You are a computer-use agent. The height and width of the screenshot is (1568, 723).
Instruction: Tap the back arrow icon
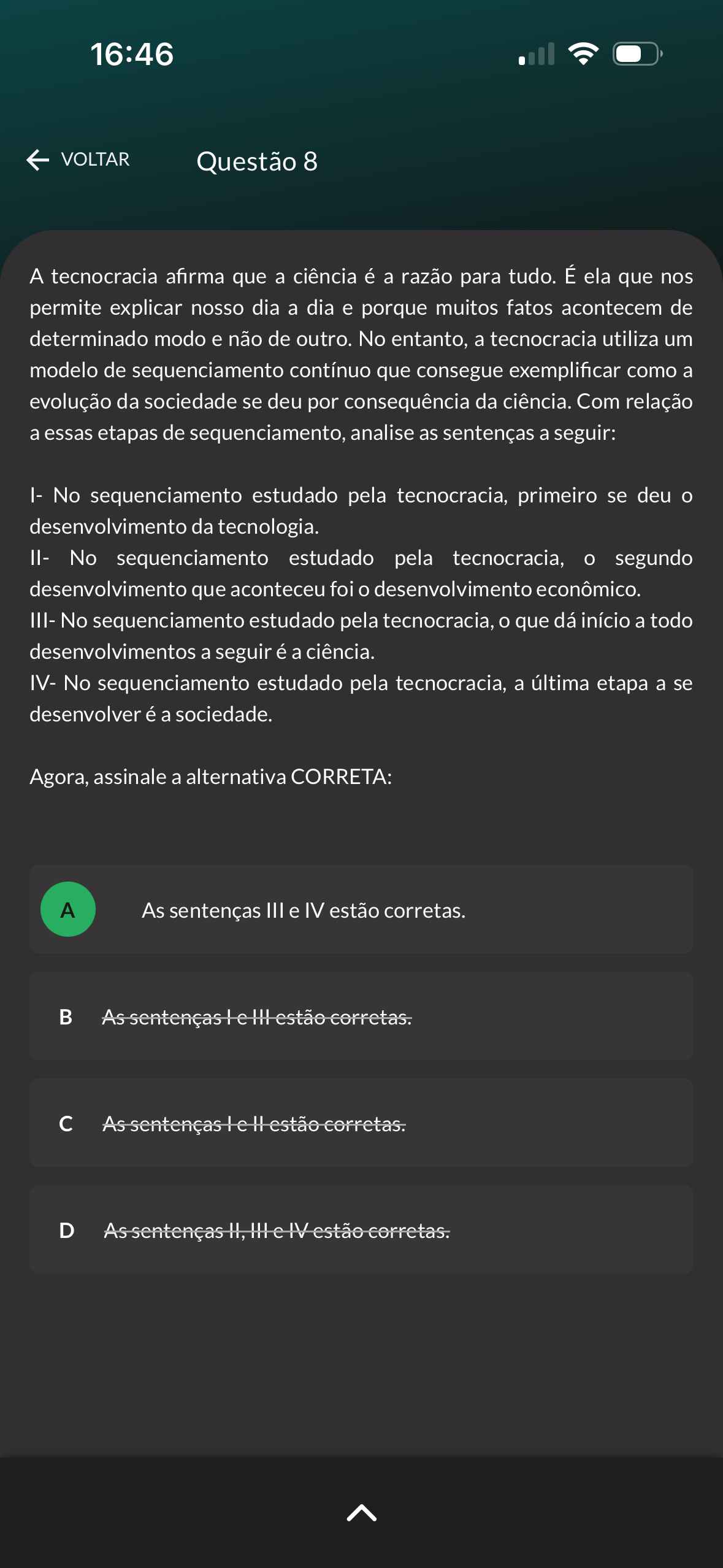(x=38, y=160)
